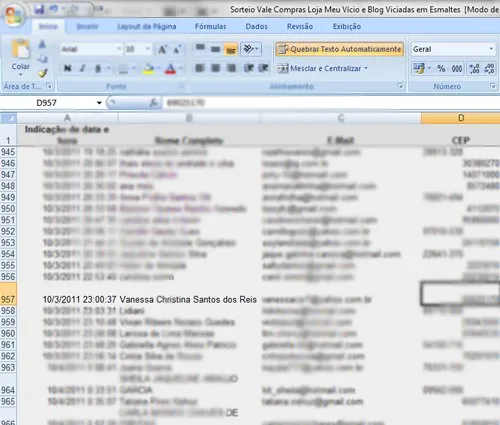This screenshot has width=500, height=425.
Task: Select all cells via corner button
Action: coord(8,118)
